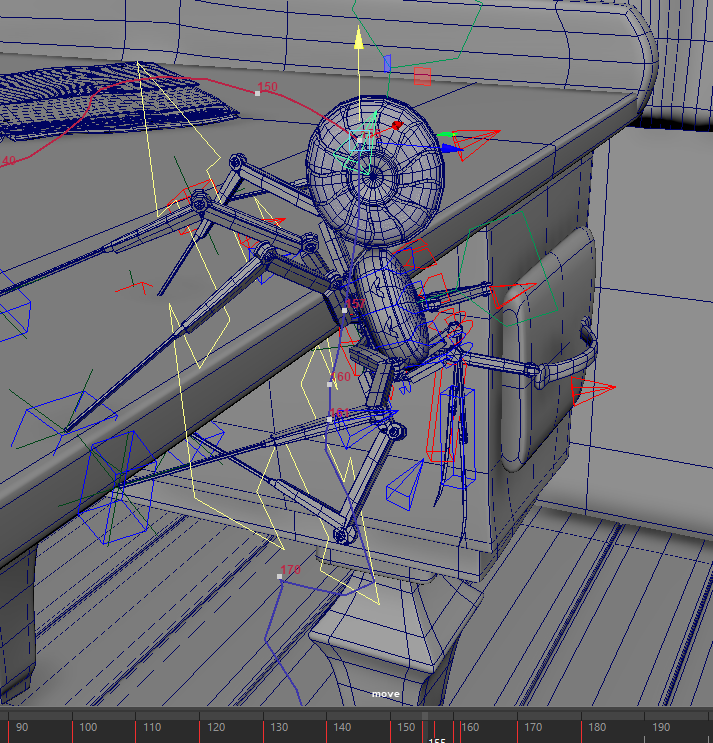Viewport: 713px width, 743px height.
Task: Jump to frame 90 on the timeline
Action: coord(8,728)
